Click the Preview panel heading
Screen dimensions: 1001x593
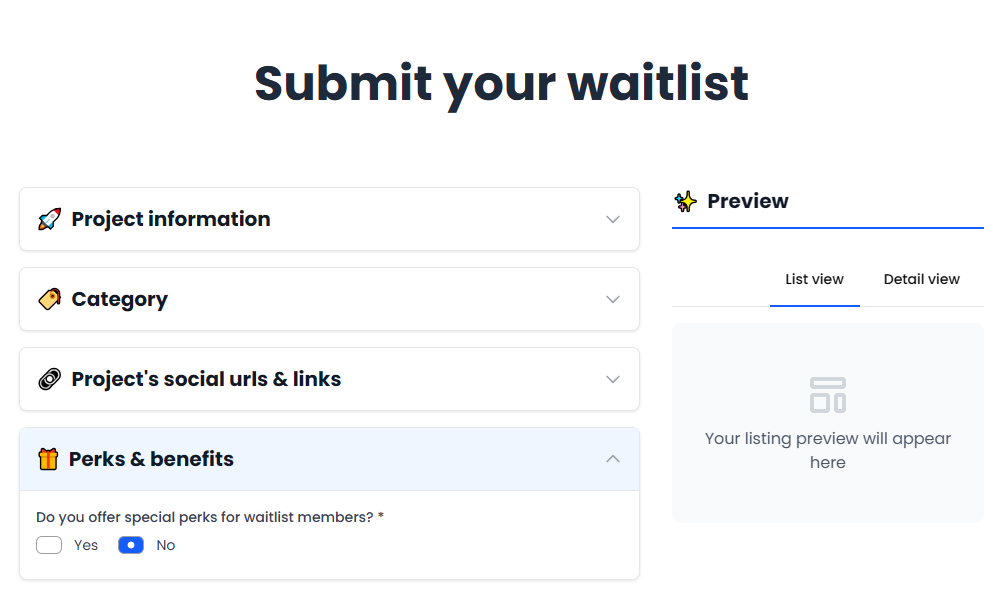pyautogui.click(x=747, y=201)
